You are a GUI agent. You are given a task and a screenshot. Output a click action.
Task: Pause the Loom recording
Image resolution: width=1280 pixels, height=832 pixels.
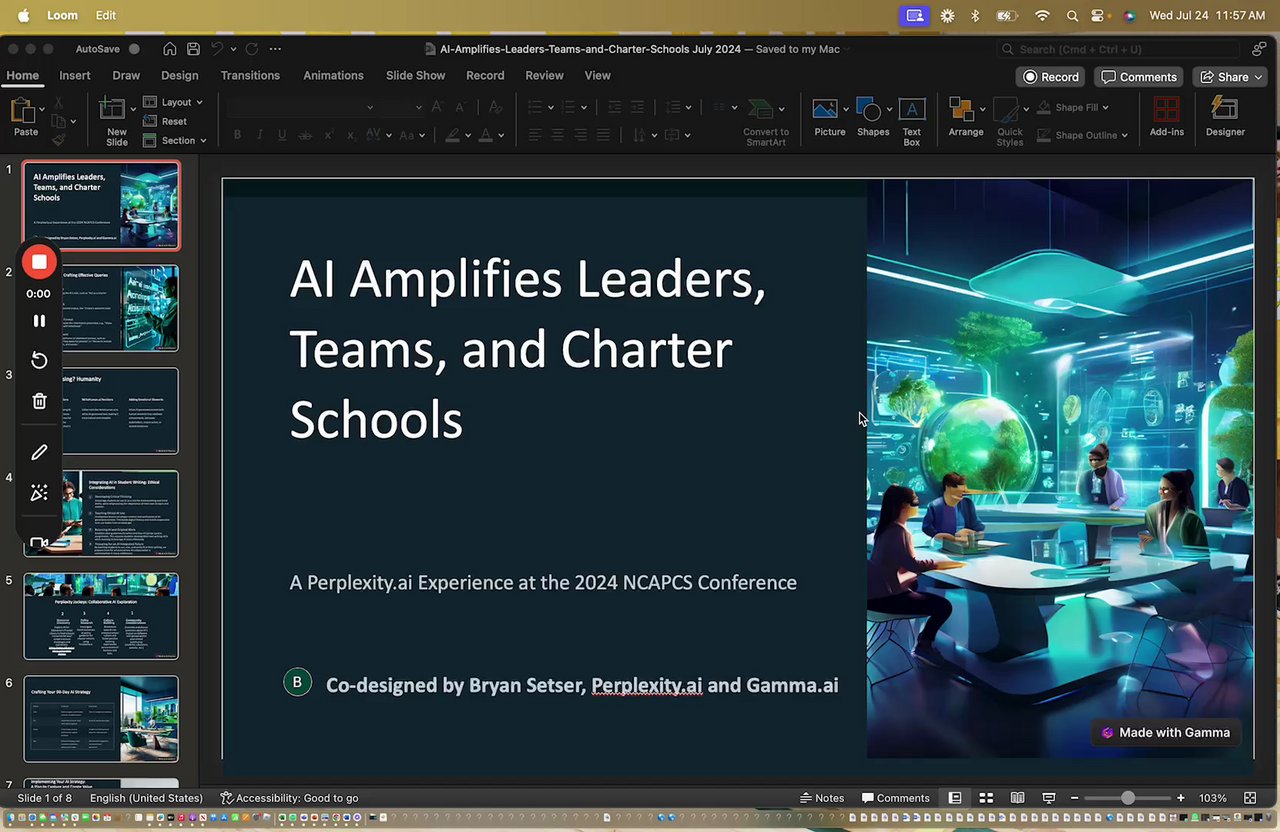point(39,321)
